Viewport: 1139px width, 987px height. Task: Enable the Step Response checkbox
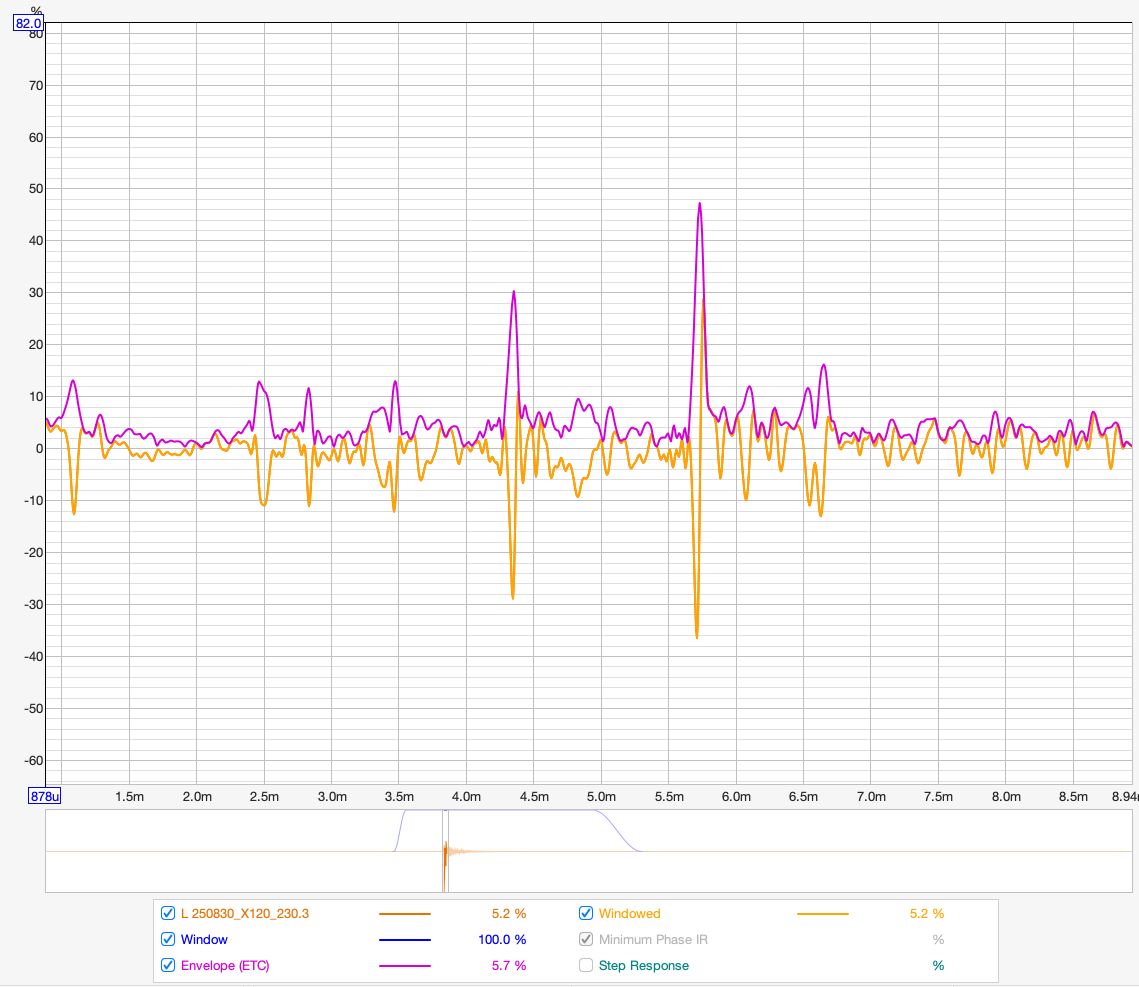click(586, 965)
